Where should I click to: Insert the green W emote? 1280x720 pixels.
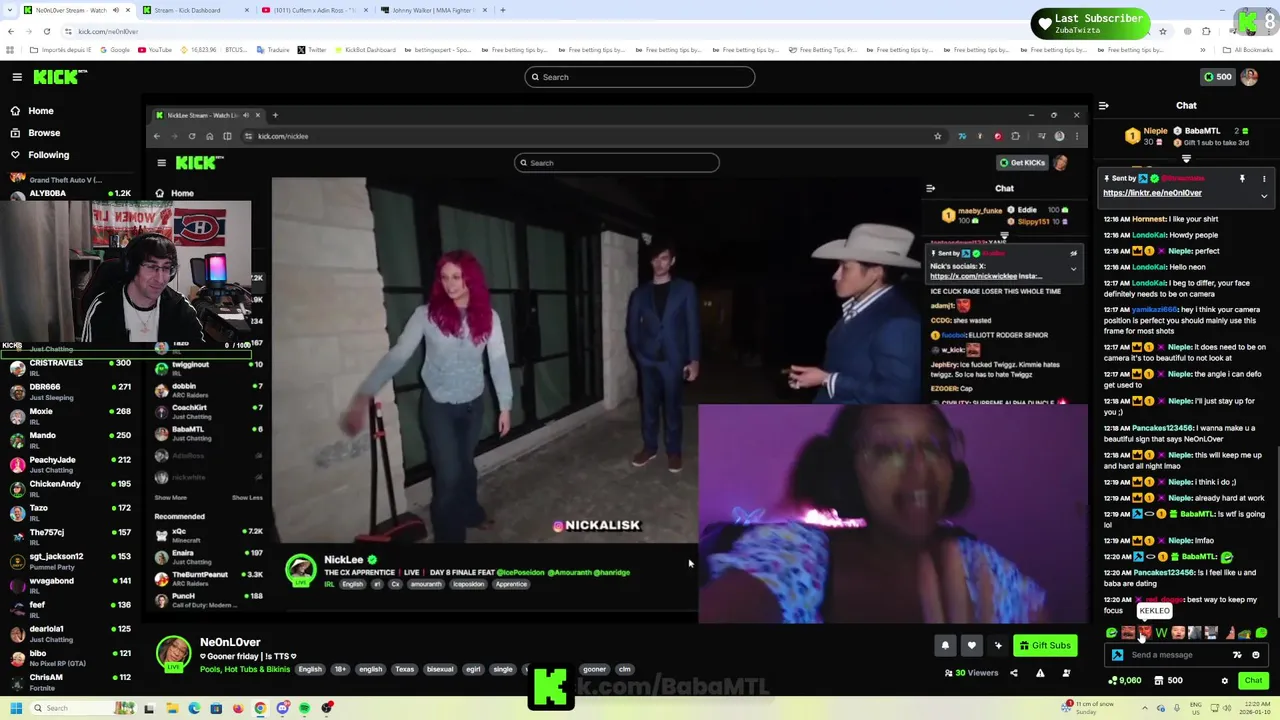click(x=1161, y=633)
